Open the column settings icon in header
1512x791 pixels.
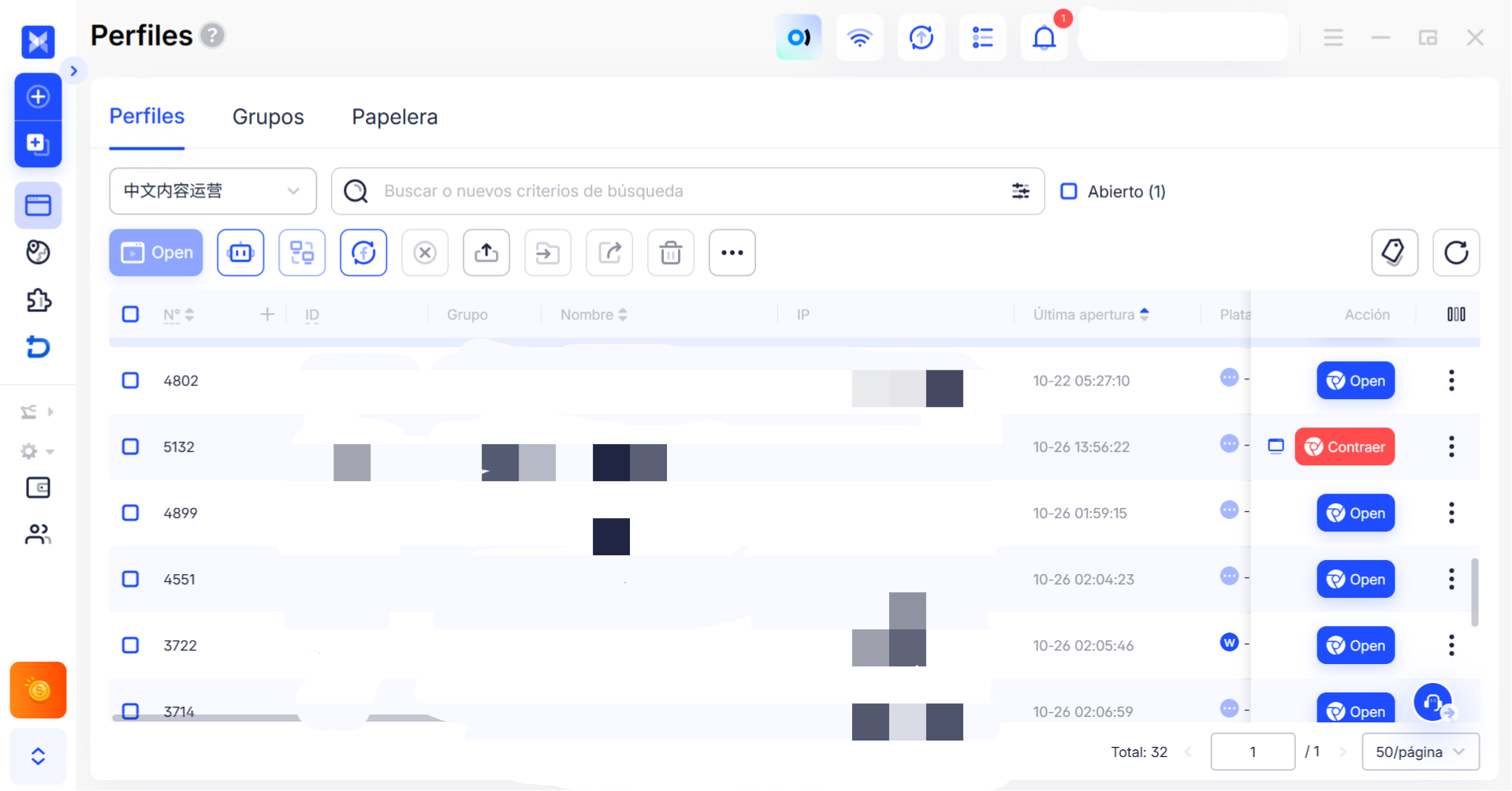[x=1456, y=315]
